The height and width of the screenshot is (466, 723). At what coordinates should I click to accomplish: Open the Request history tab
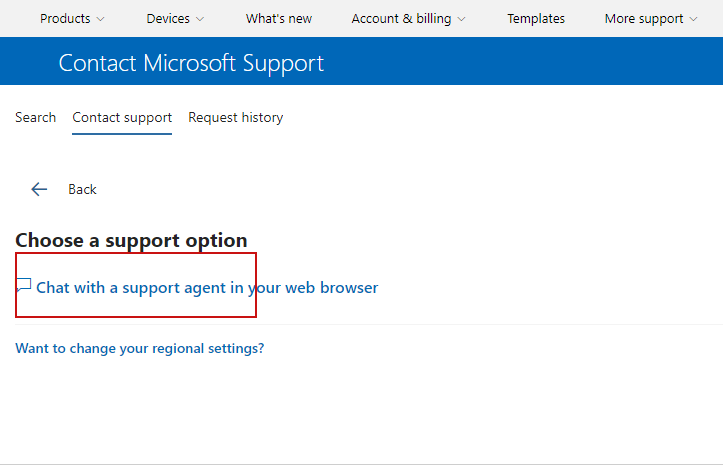coord(236,117)
